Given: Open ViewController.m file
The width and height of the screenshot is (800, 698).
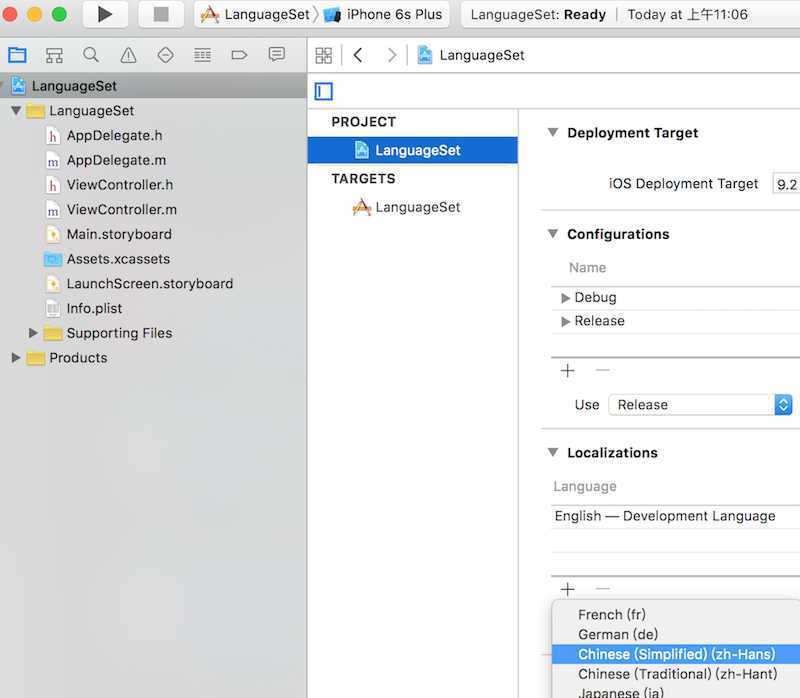Looking at the screenshot, I should (121, 210).
